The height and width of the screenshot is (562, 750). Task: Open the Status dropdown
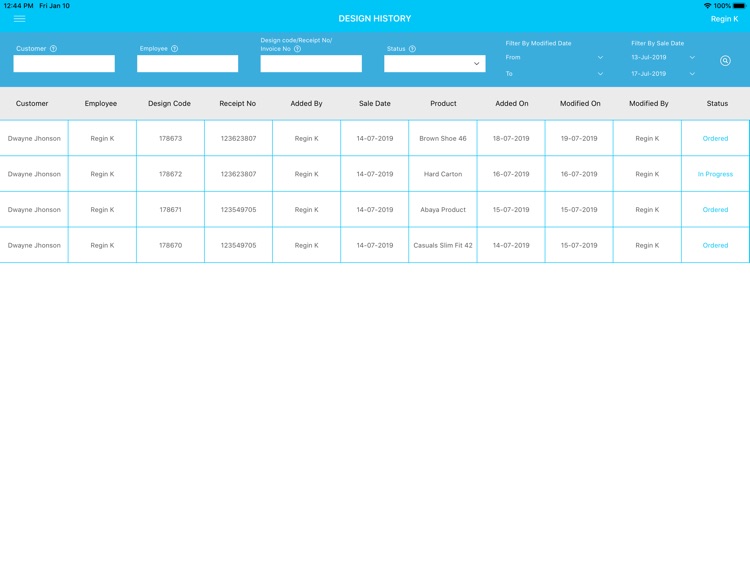[434, 64]
